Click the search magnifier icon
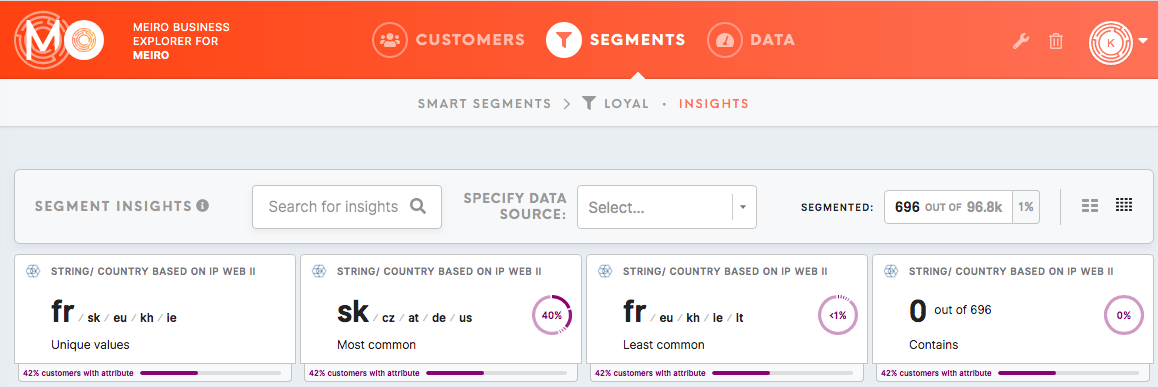 pos(418,206)
